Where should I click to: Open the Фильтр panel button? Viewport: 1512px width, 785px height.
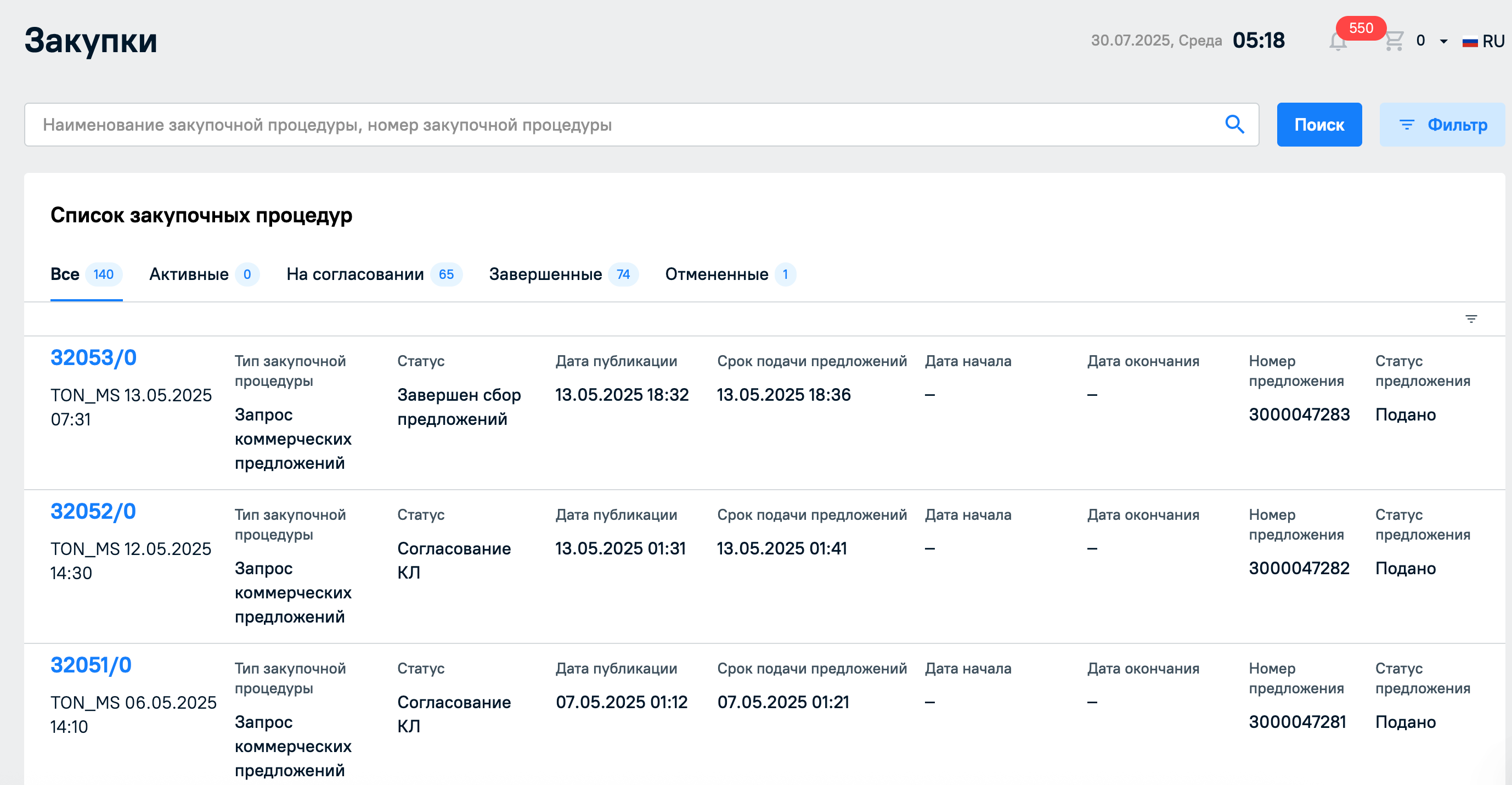click(1442, 125)
